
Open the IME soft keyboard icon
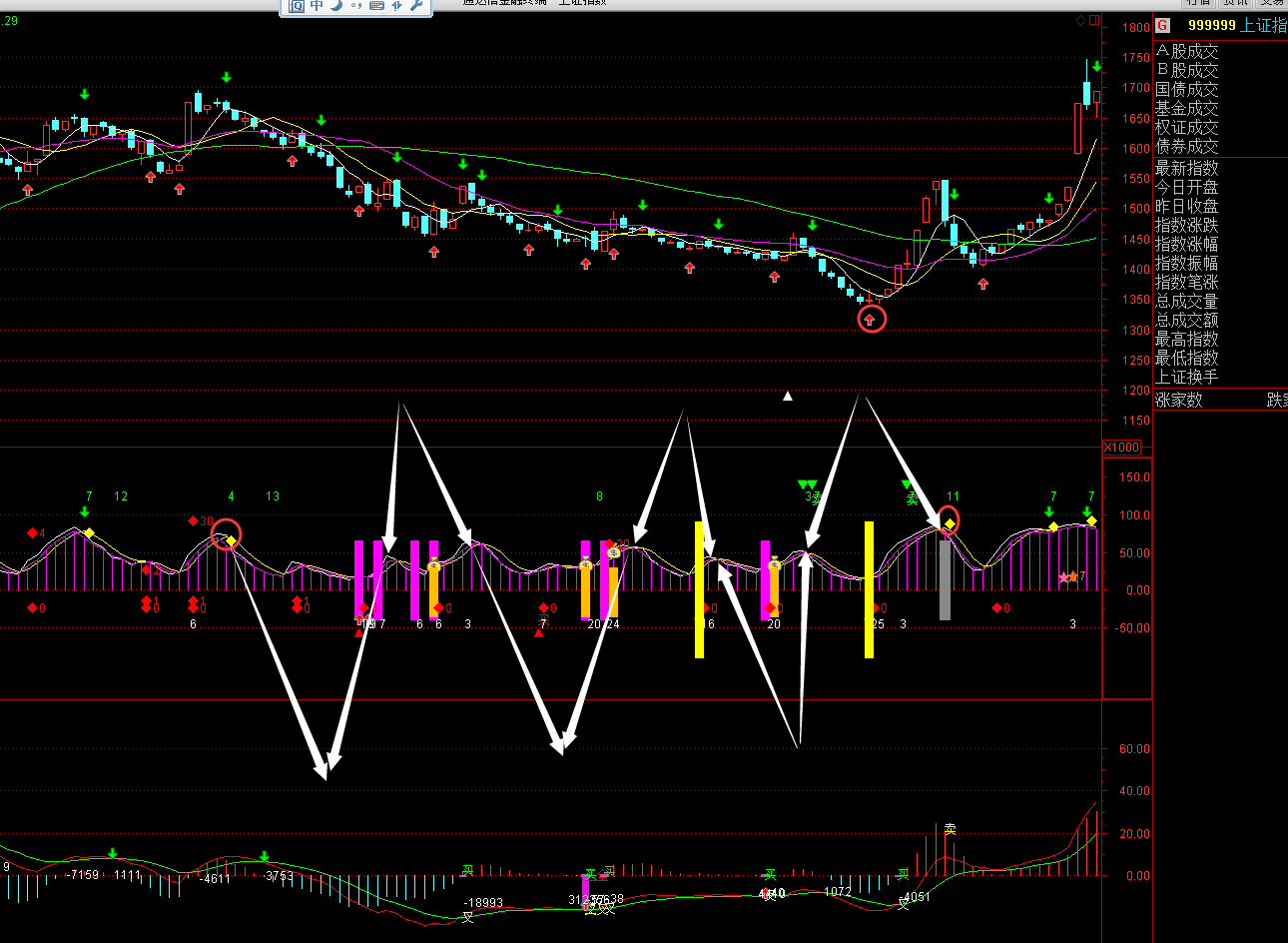[376, 6]
